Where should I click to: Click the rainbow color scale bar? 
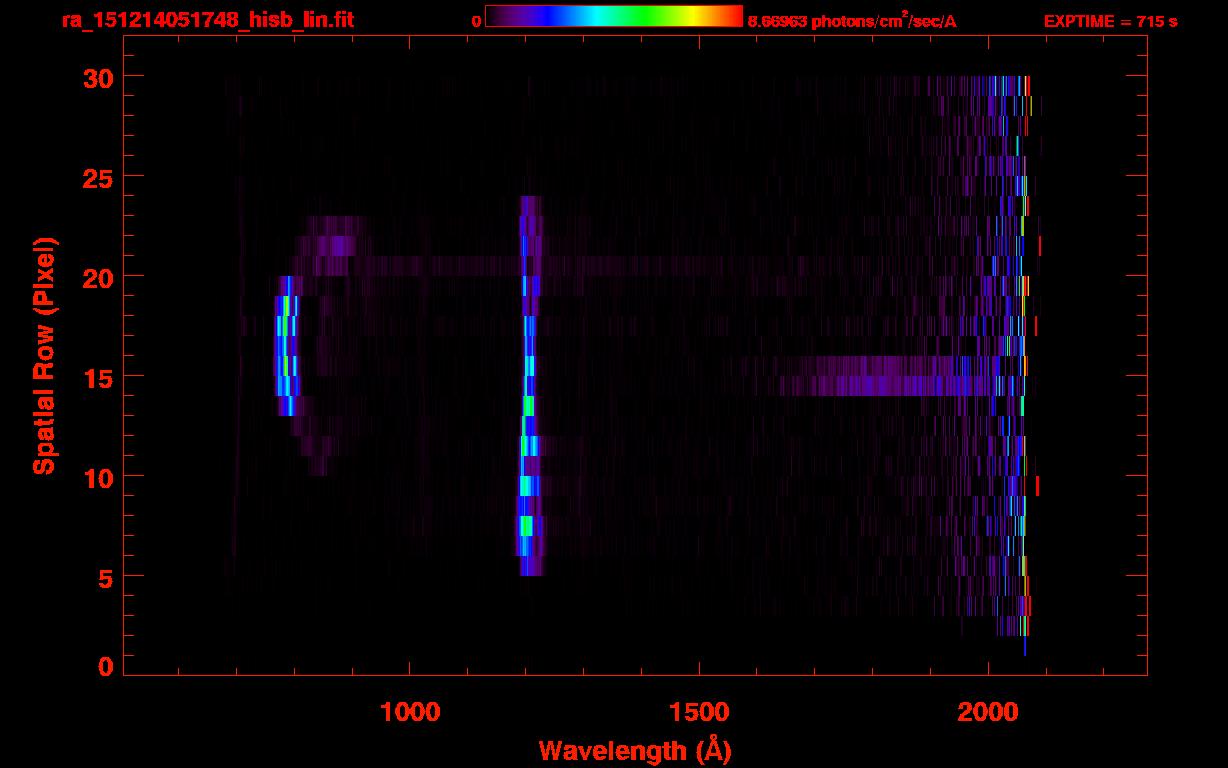tap(614, 16)
